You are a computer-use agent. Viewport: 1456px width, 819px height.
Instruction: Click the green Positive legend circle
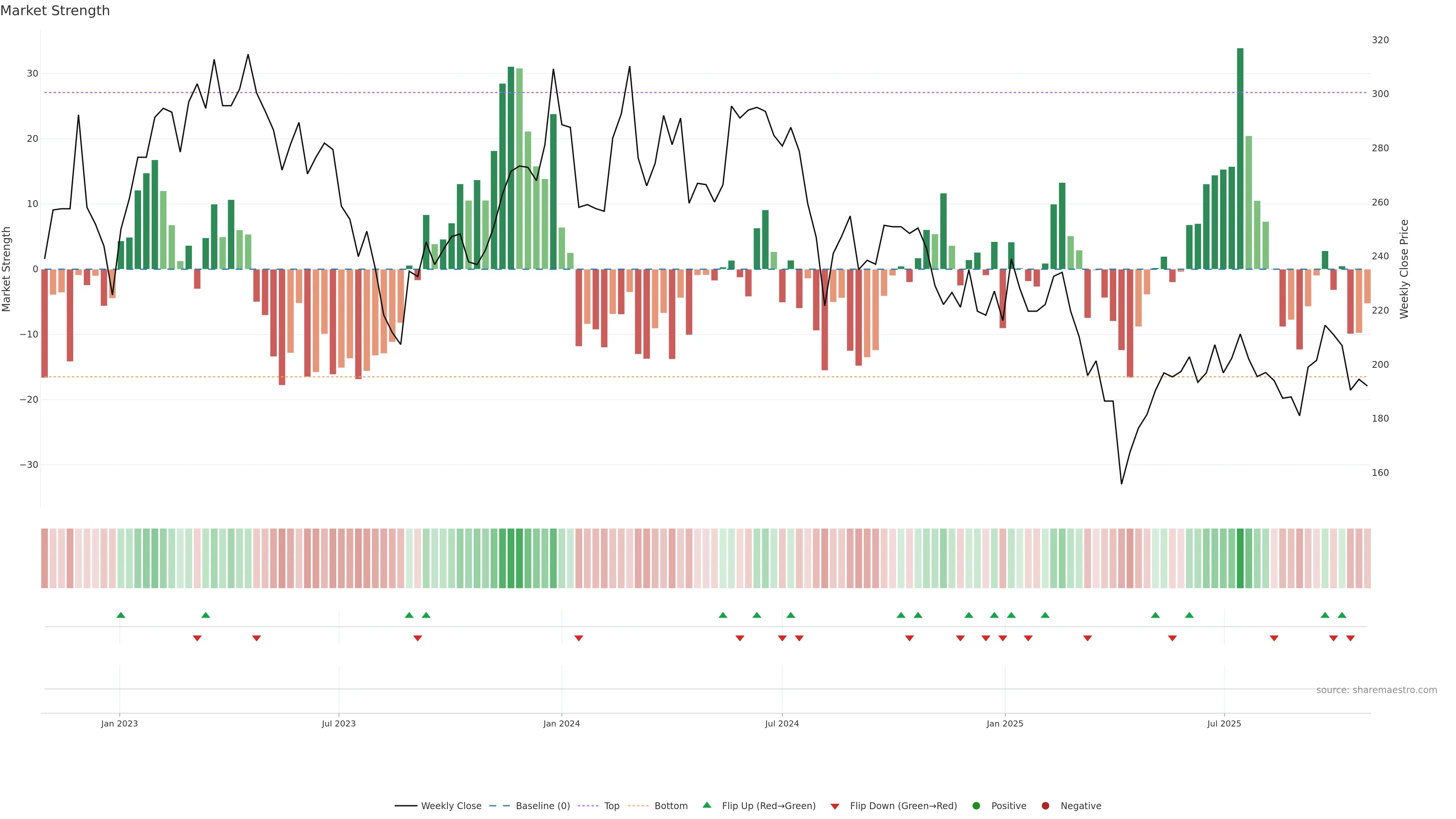click(x=976, y=806)
